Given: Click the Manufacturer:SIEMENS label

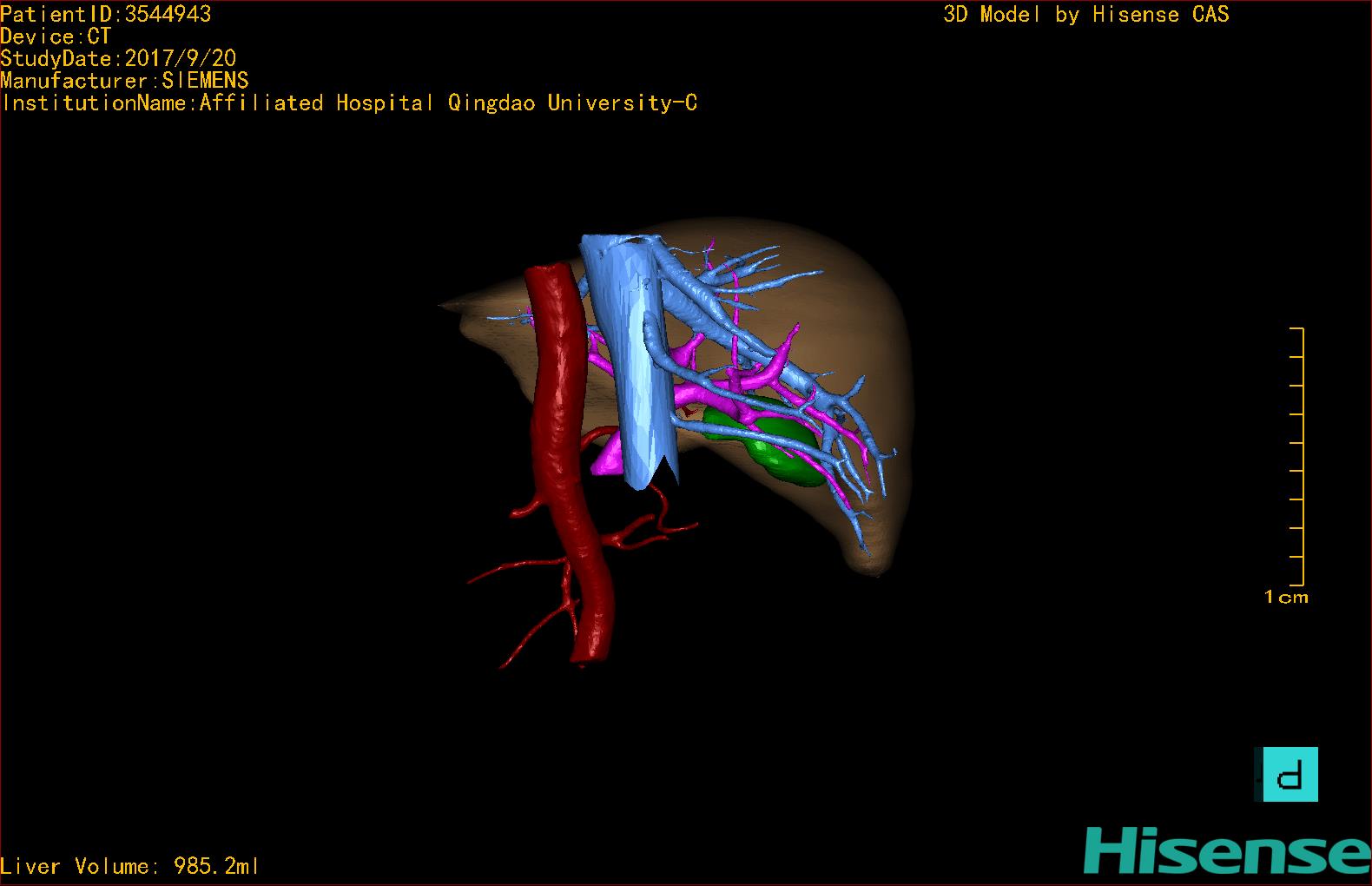Looking at the screenshot, I should click(124, 81).
